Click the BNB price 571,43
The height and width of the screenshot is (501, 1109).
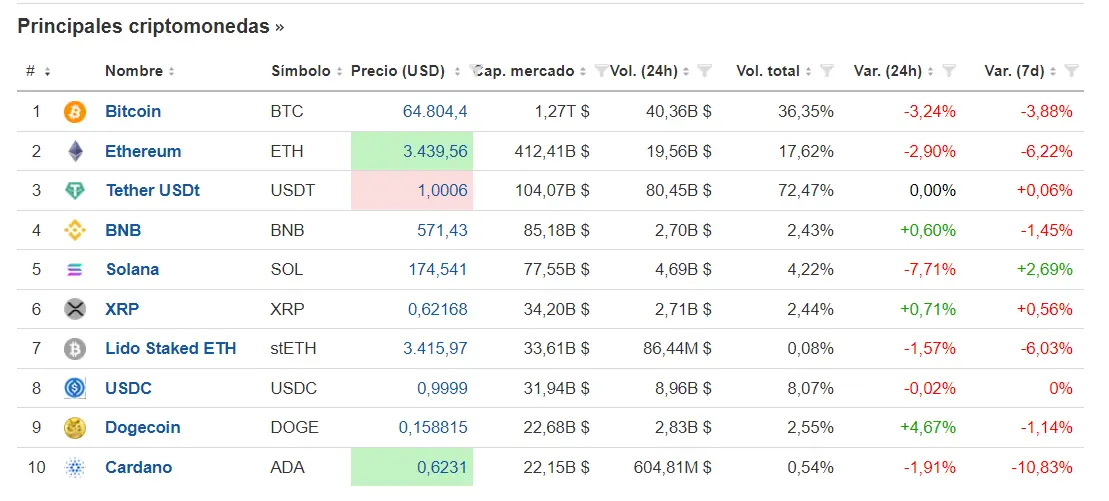pyautogui.click(x=443, y=230)
